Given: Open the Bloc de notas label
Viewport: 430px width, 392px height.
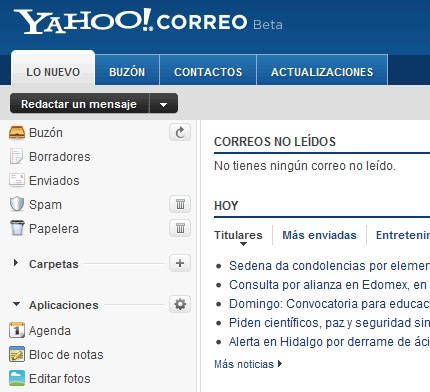Looking at the screenshot, I should pos(66,355).
